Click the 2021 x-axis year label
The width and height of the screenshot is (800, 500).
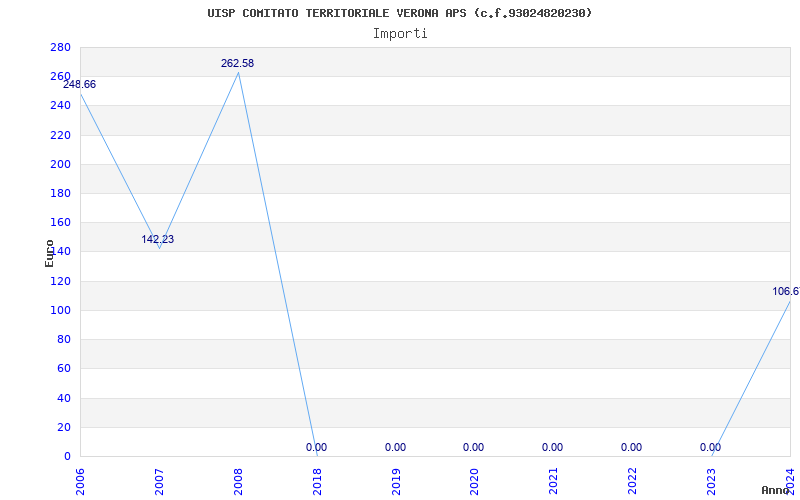click(554, 481)
